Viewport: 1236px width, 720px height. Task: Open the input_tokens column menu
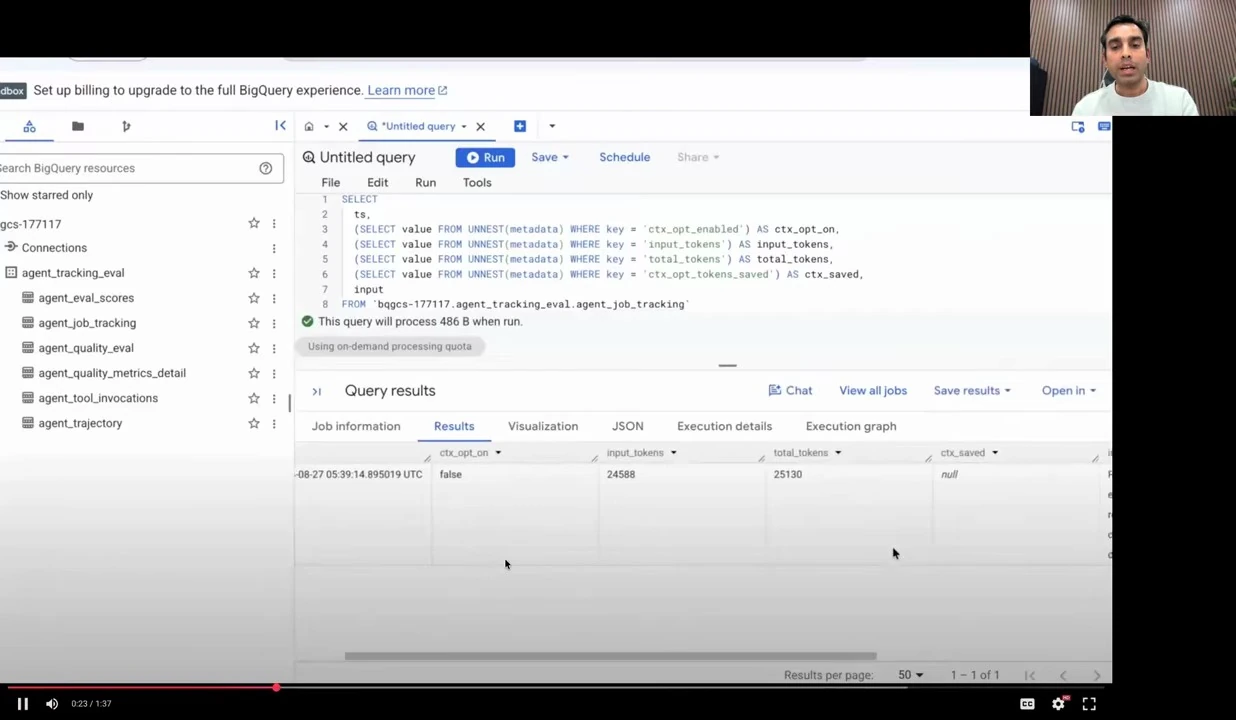pos(673,453)
